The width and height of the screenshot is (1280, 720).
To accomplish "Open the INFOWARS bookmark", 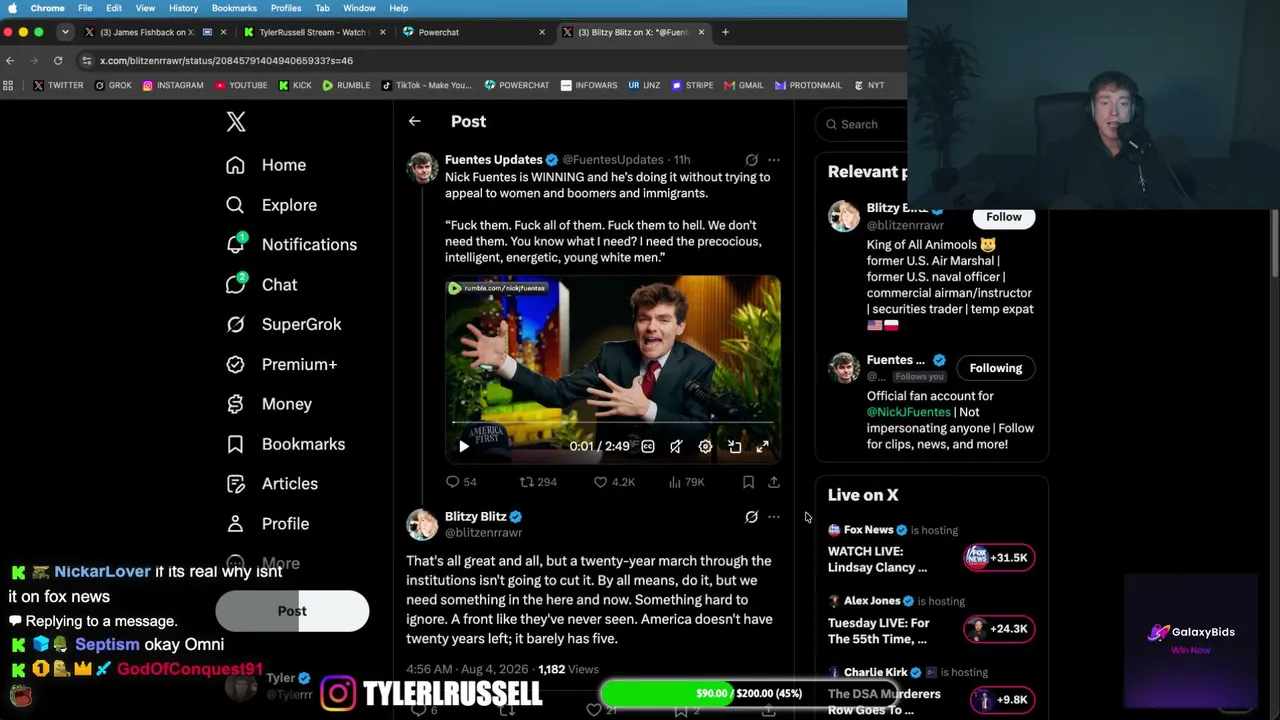I will tap(589, 86).
